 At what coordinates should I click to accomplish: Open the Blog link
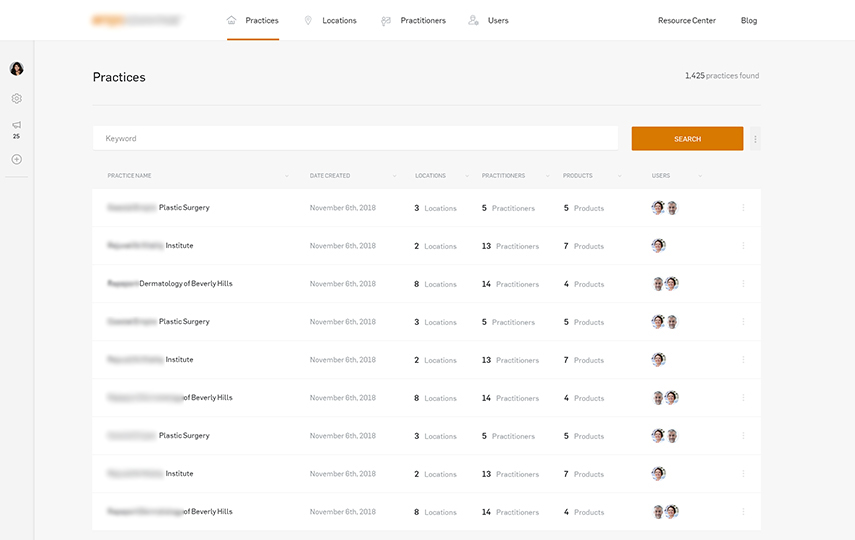pos(749,21)
